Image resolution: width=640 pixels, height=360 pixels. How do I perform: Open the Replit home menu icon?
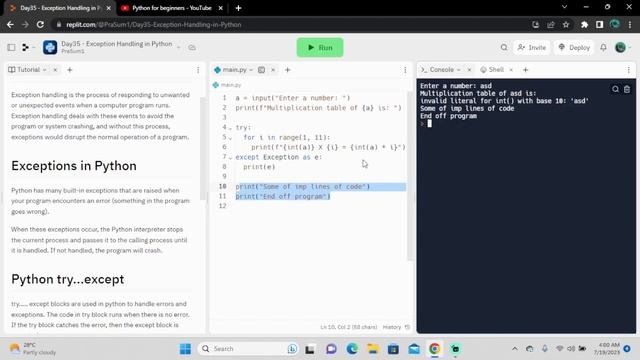point(25,47)
